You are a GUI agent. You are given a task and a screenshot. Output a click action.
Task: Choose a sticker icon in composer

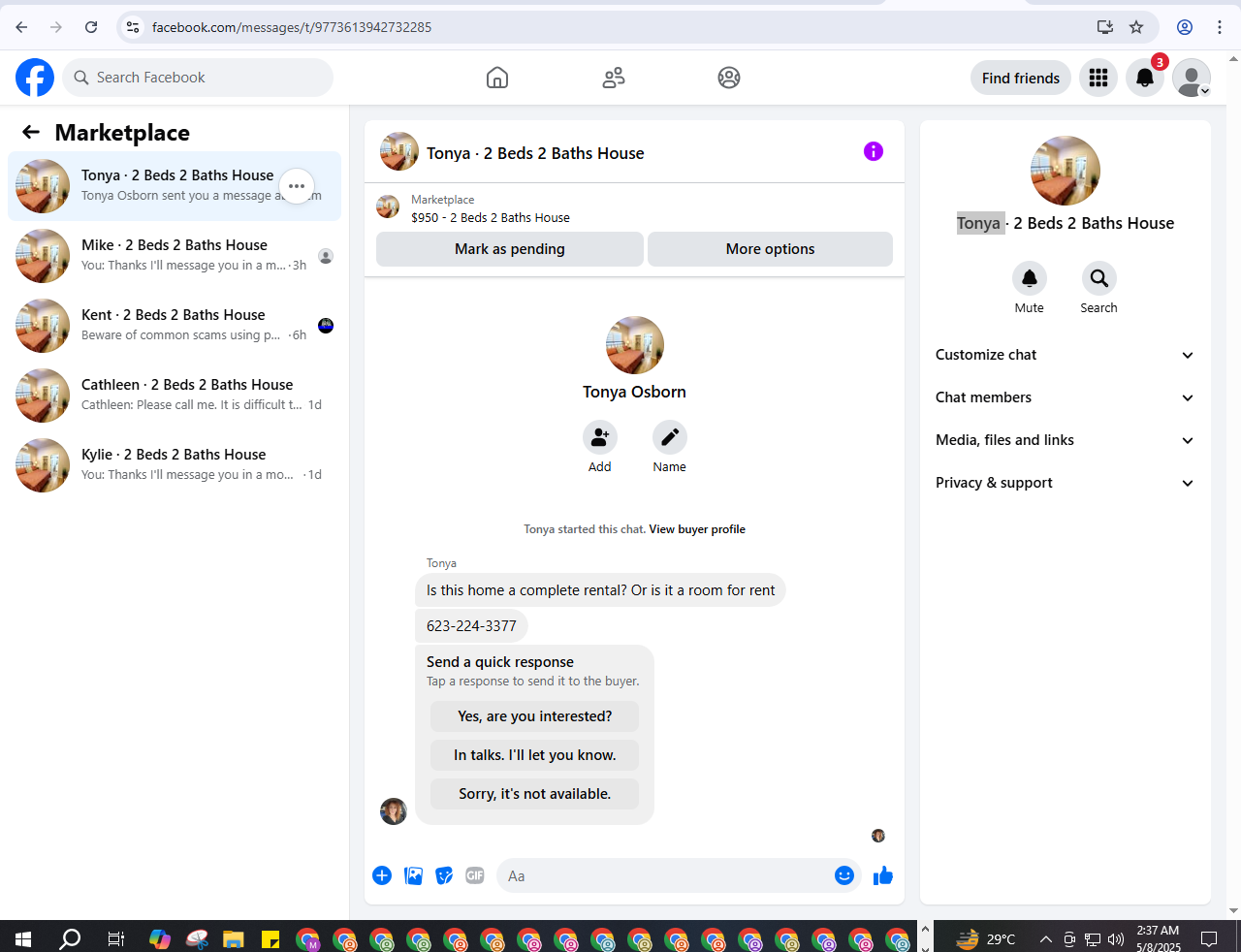(444, 875)
